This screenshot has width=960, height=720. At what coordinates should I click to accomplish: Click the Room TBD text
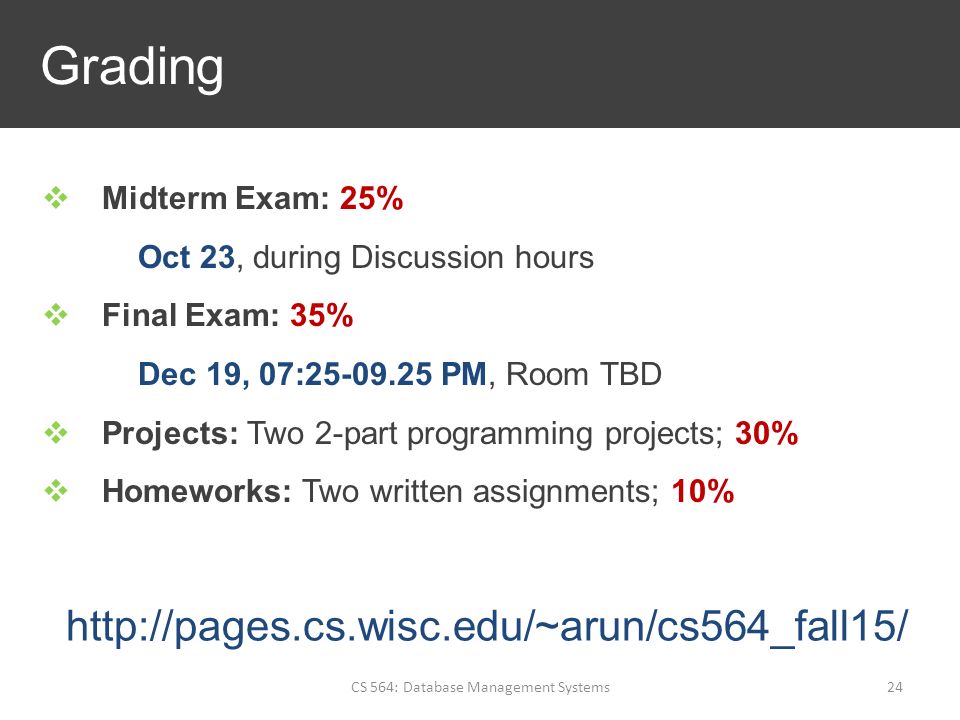click(x=584, y=375)
